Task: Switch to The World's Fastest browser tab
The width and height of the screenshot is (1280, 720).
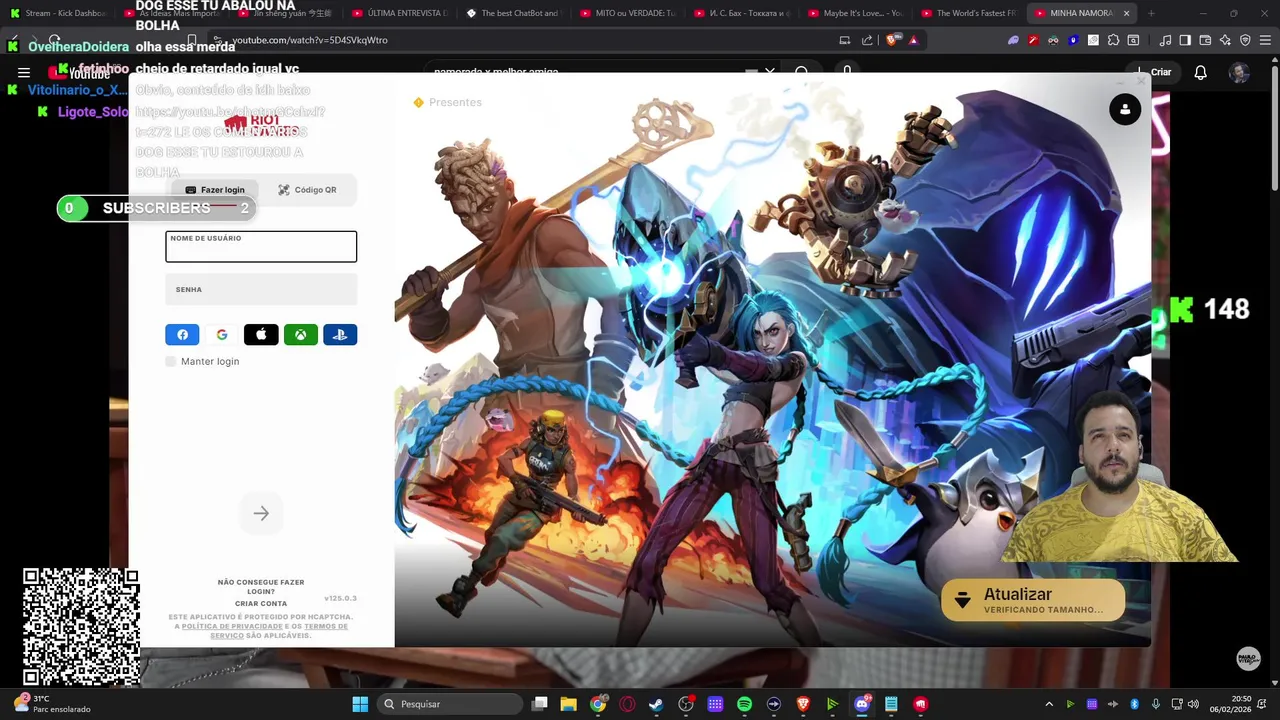Action: [969, 13]
